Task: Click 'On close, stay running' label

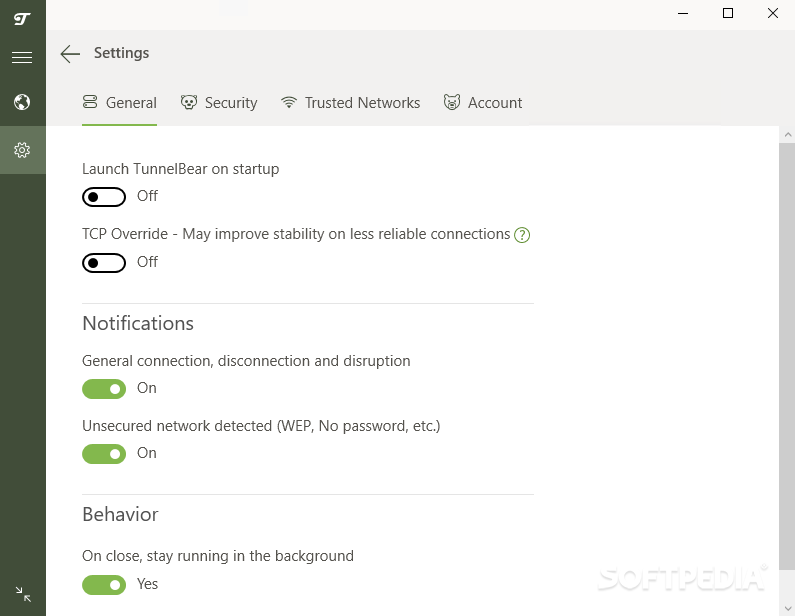Action: 218,556
